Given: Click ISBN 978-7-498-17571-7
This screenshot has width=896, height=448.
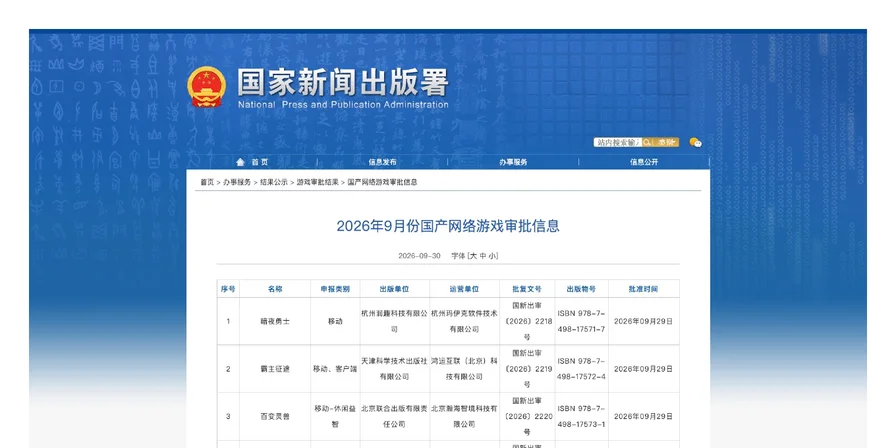Looking at the screenshot, I should point(581,322).
